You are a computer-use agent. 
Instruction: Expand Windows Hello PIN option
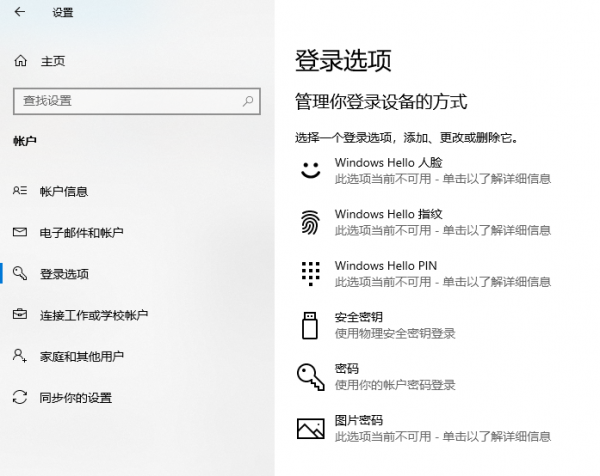(x=424, y=274)
